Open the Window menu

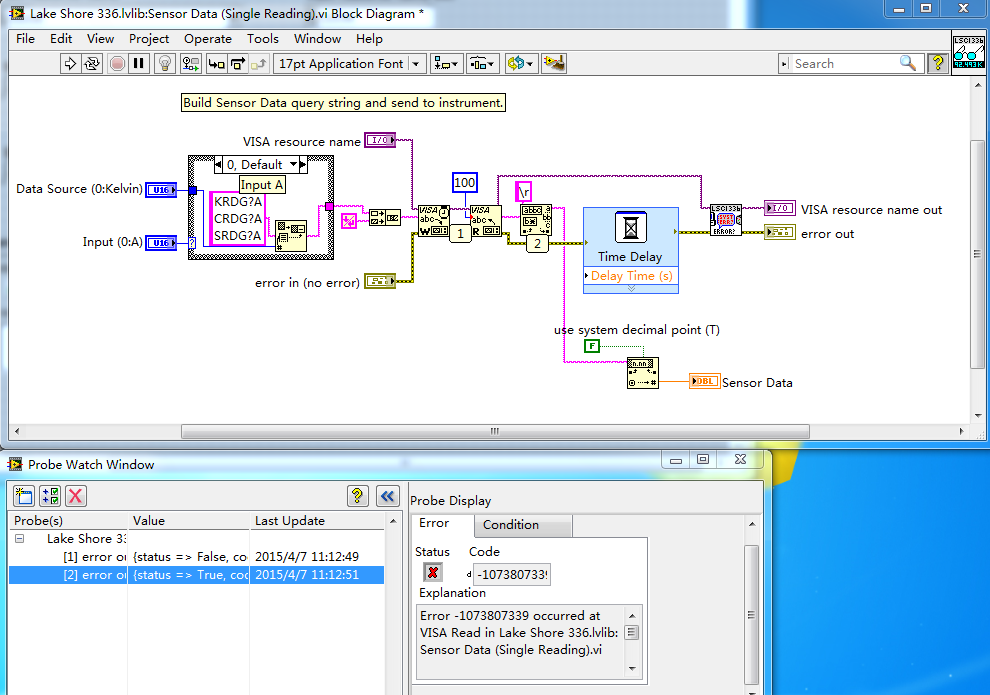[318, 39]
